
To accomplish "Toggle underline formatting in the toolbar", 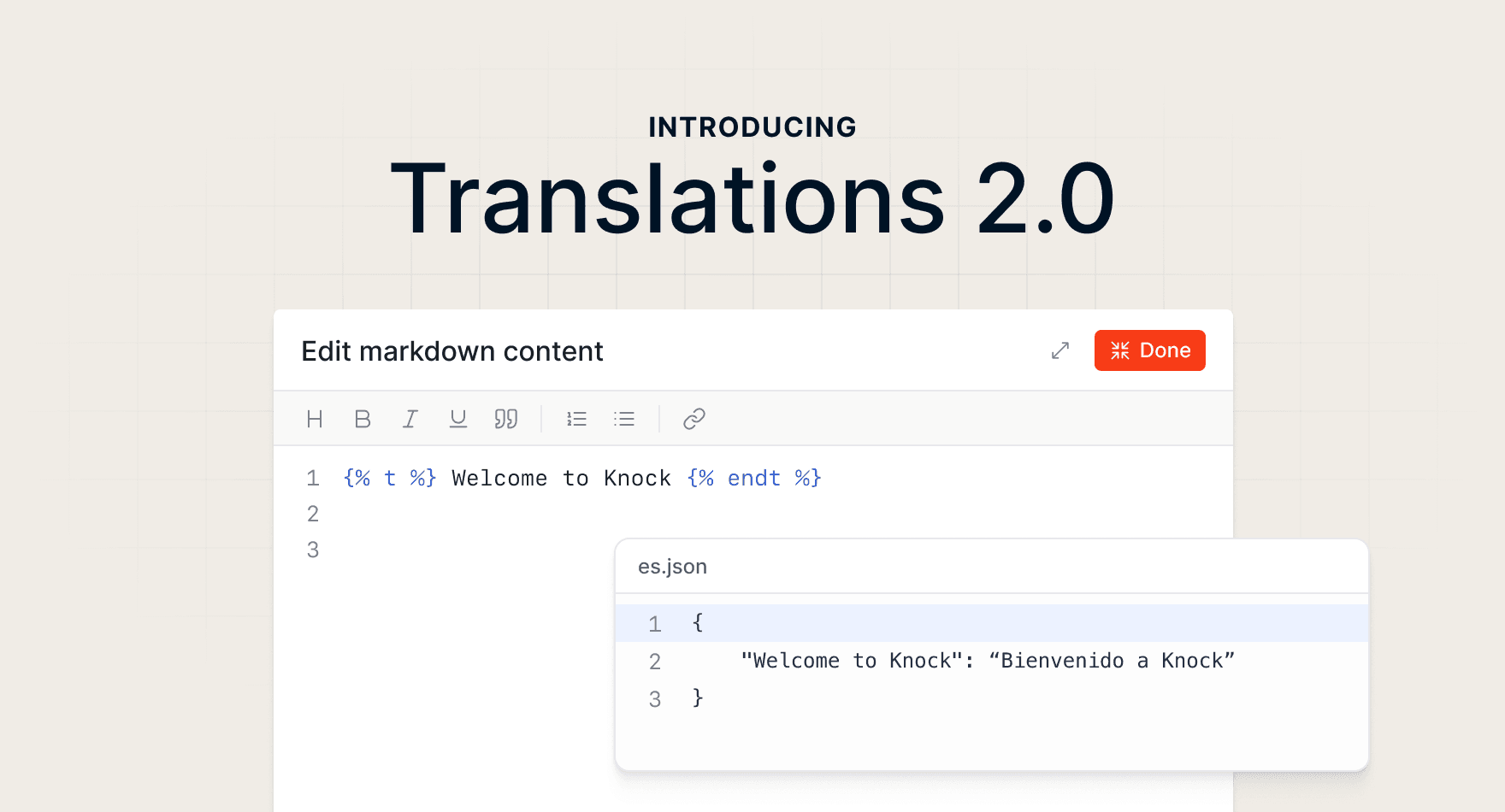I will 458,419.
